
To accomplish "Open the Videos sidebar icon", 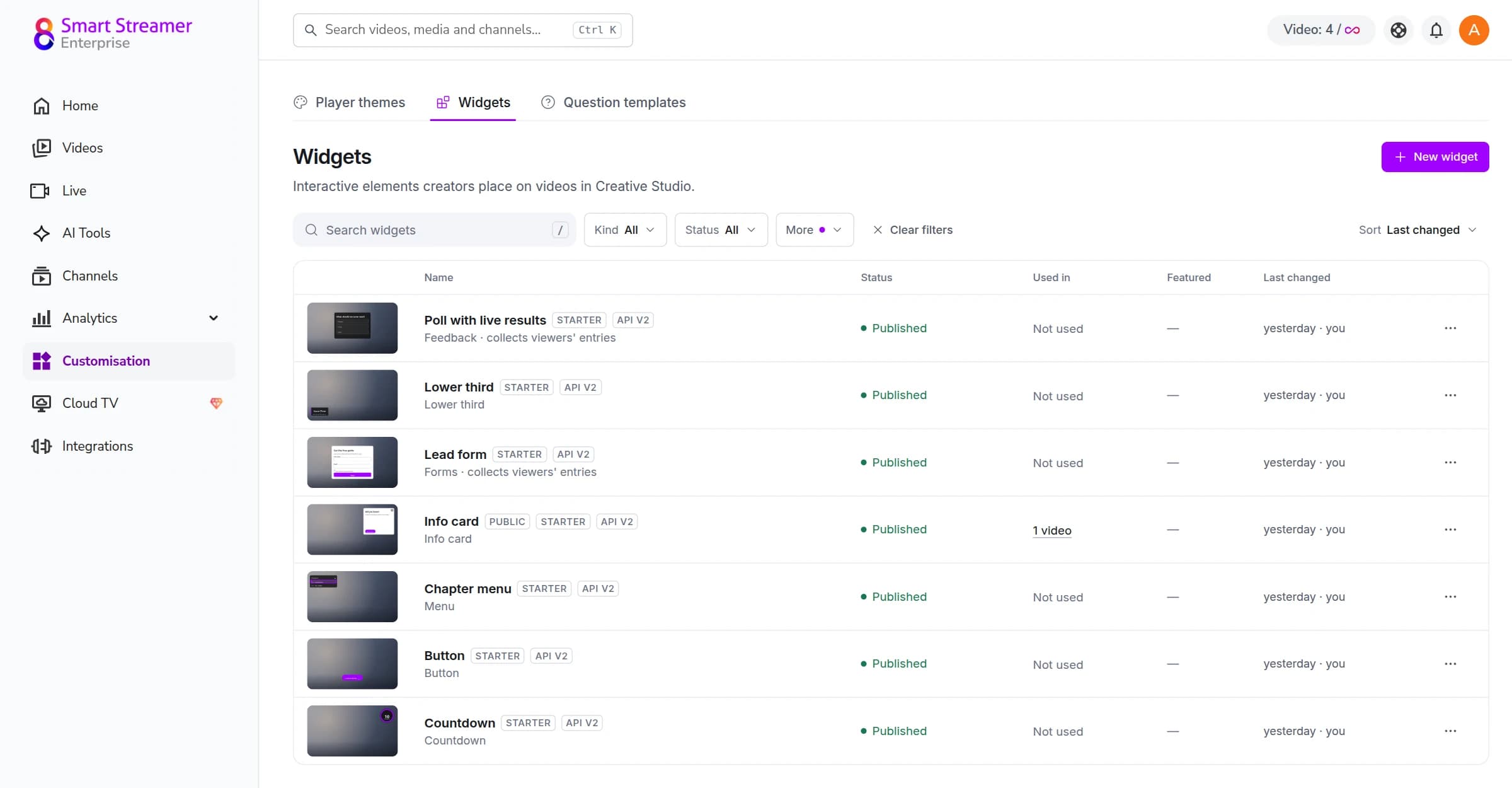I will [42, 148].
